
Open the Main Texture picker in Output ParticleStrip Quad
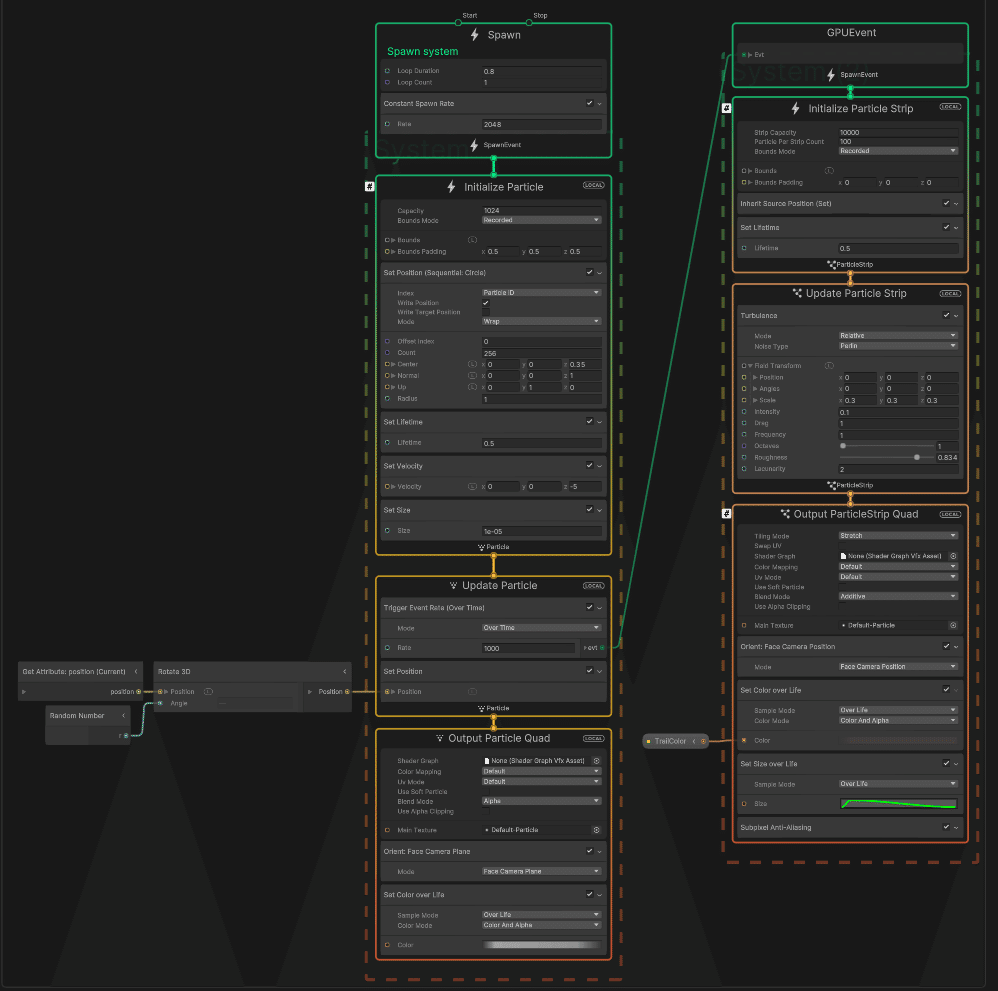click(953, 626)
